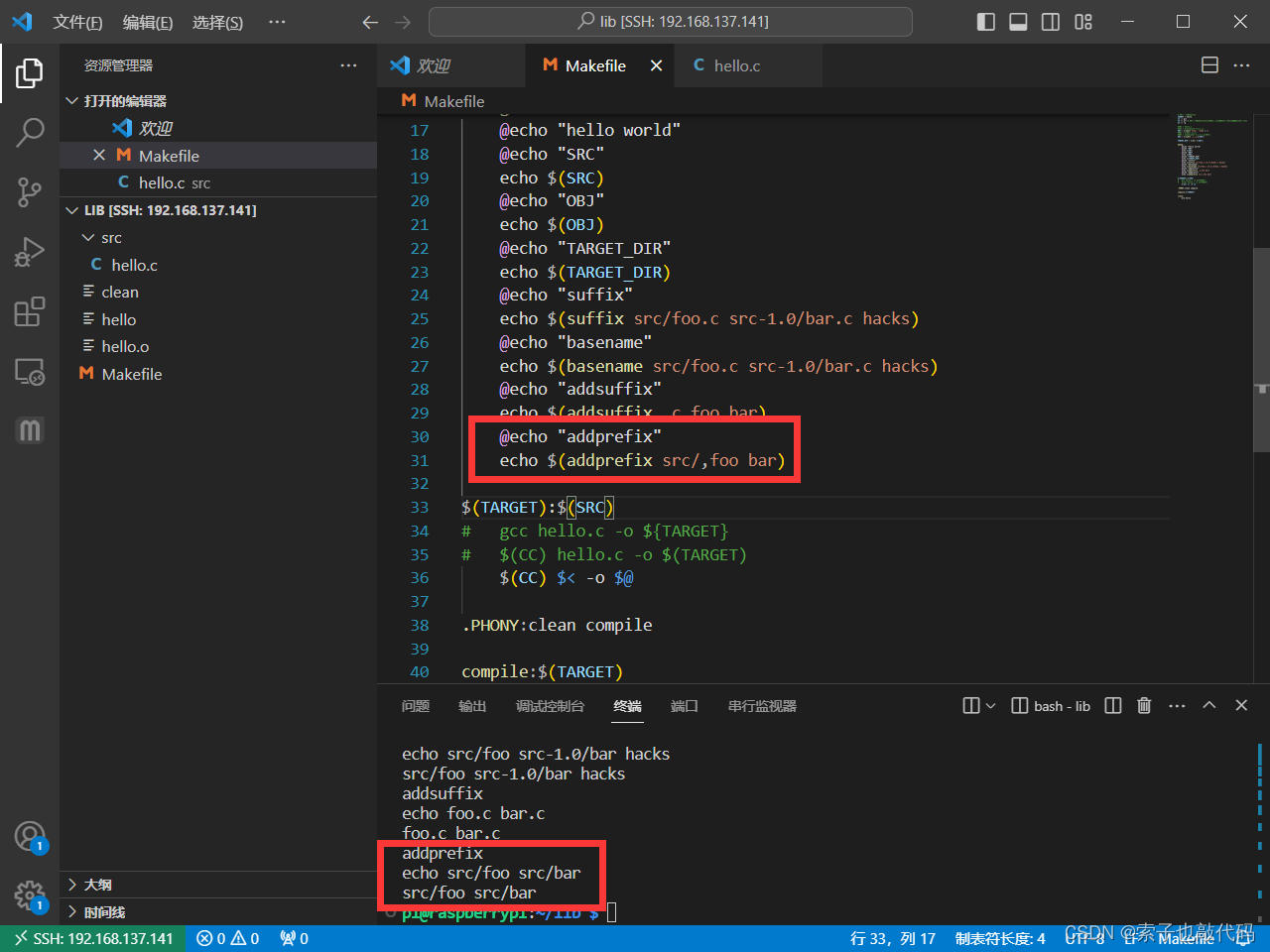Click the editor vertical scrollbar

[1262, 349]
